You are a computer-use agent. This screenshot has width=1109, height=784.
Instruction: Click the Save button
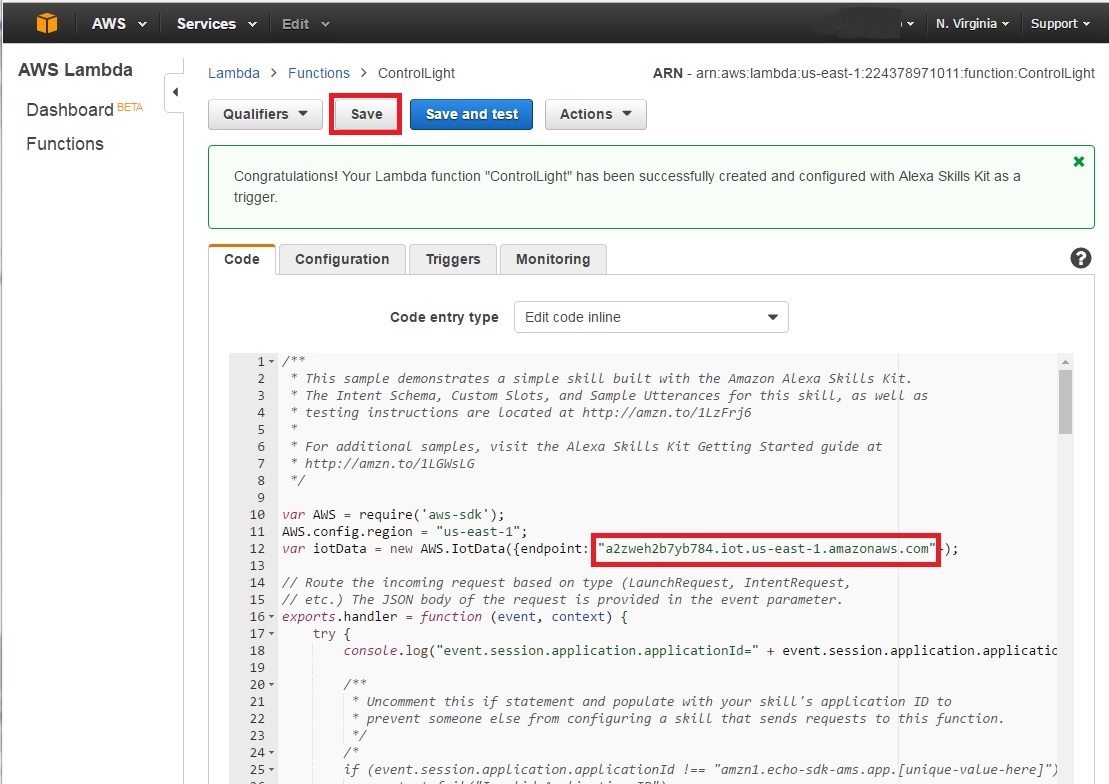point(366,114)
